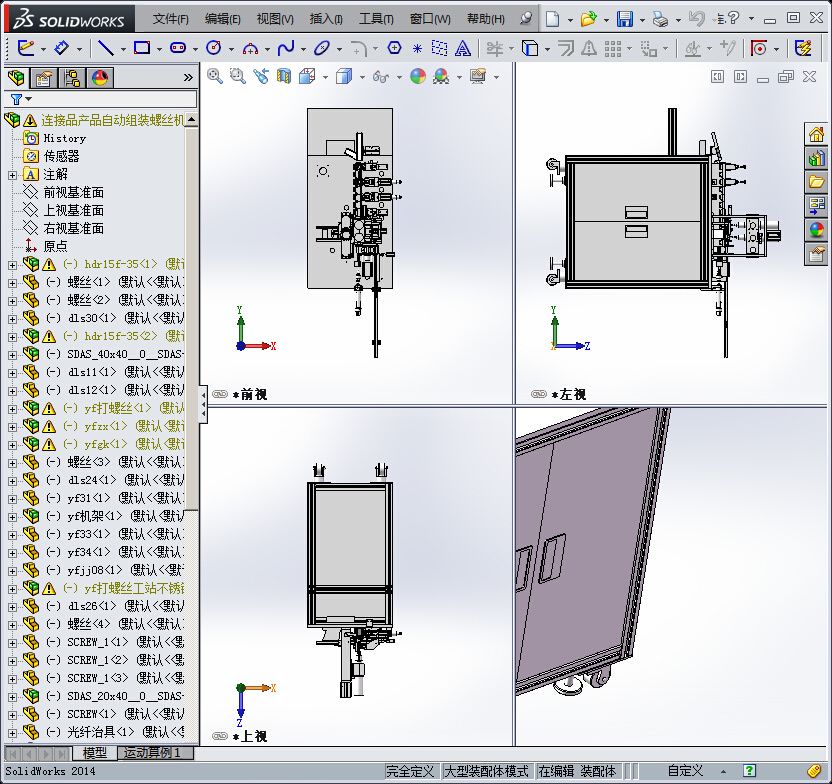This screenshot has width=832, height=784.
Task: Select the Circle sketch tool
Action: (214, 48)
